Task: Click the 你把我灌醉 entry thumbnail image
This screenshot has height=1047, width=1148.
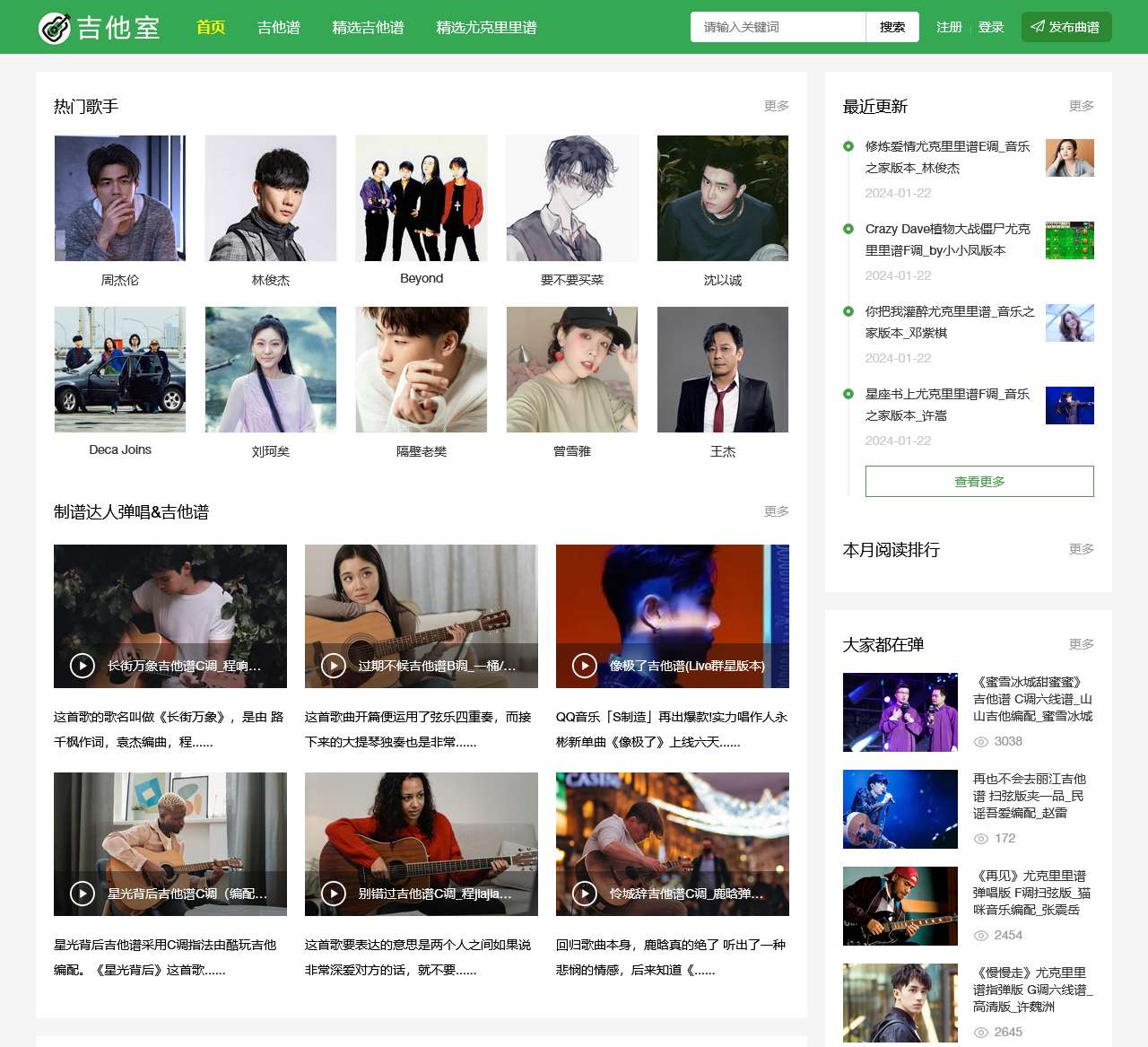Action: pos(1070,323)
